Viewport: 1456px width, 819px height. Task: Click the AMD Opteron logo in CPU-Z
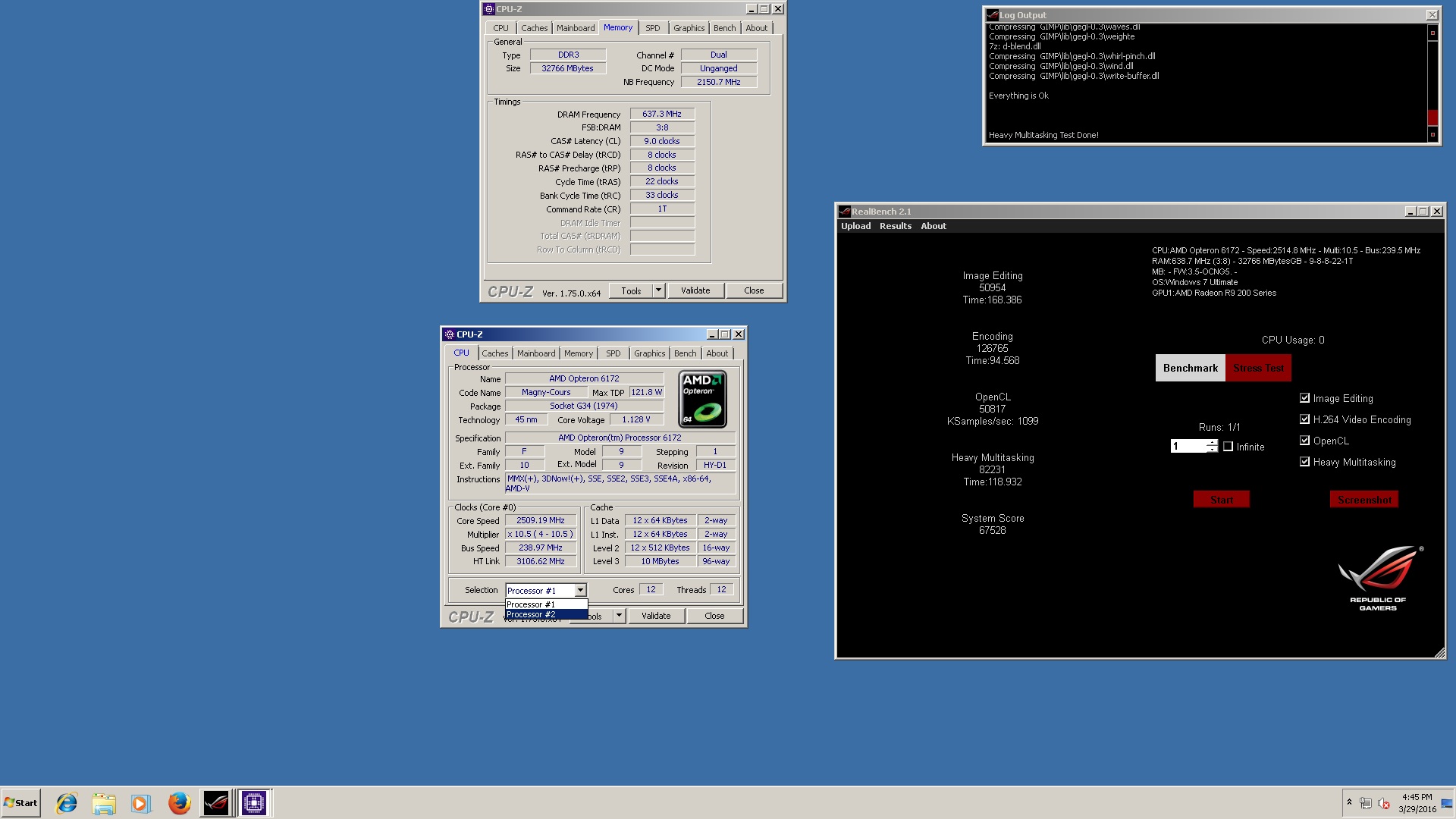click(x=702, y=399)
